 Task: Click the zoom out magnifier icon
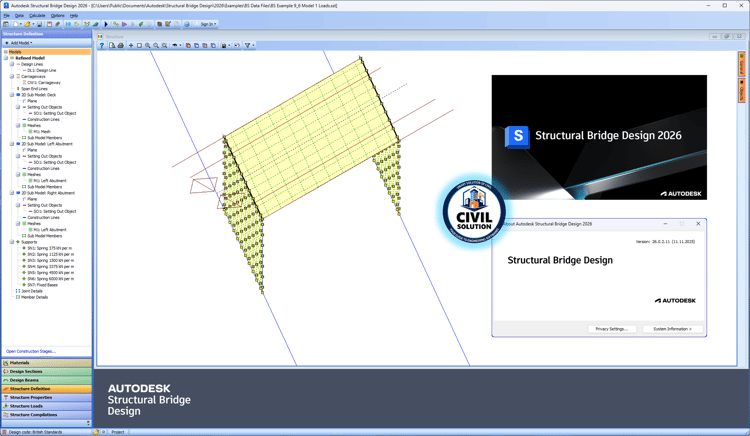click(156, 45)
